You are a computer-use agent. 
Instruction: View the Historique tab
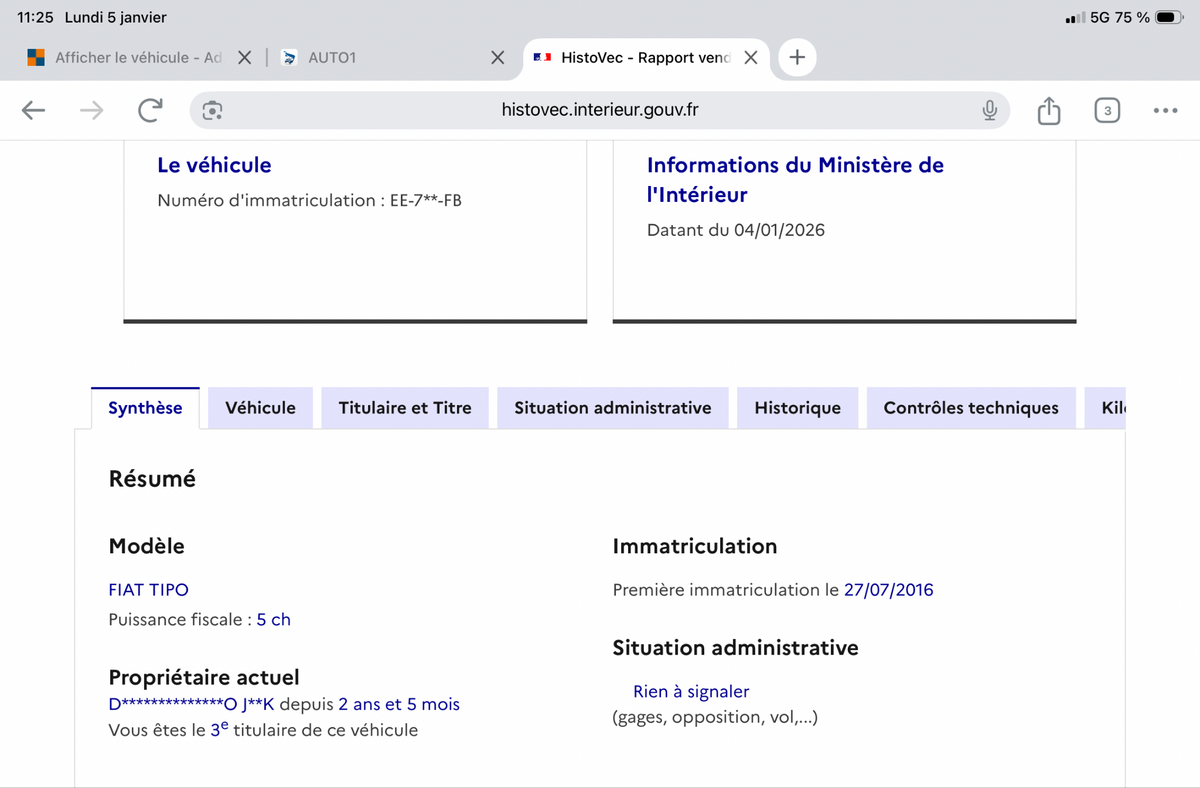(797, 408)
